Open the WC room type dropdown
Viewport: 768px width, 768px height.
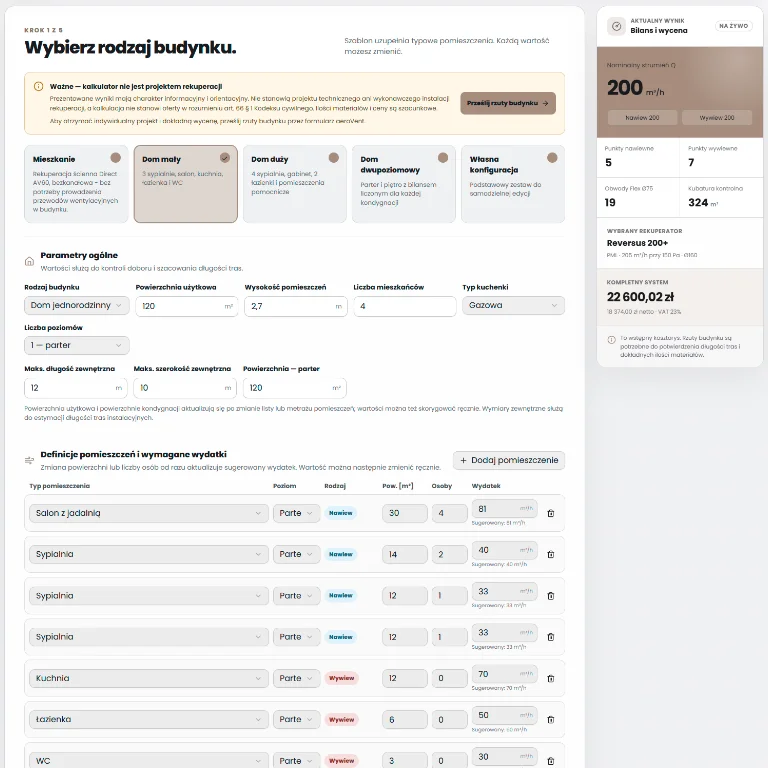point(149,761)
